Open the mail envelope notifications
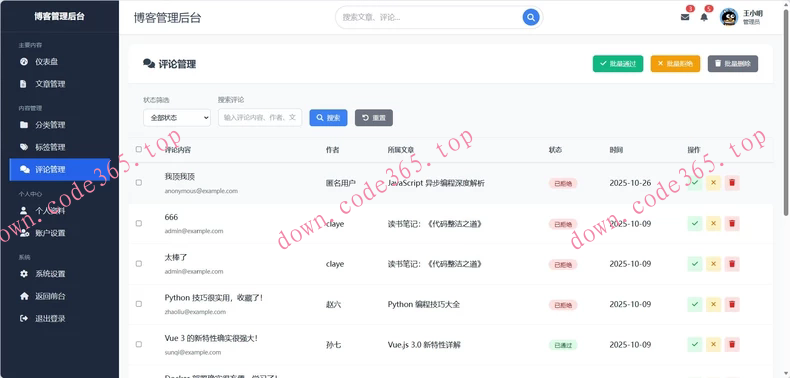Viewport: 790px width, 378px height. (x=685, y=17)
